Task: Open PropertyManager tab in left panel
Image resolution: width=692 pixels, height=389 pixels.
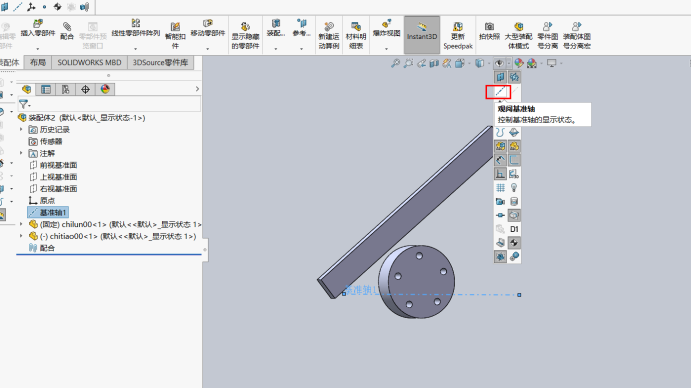Action: [46, 90]
